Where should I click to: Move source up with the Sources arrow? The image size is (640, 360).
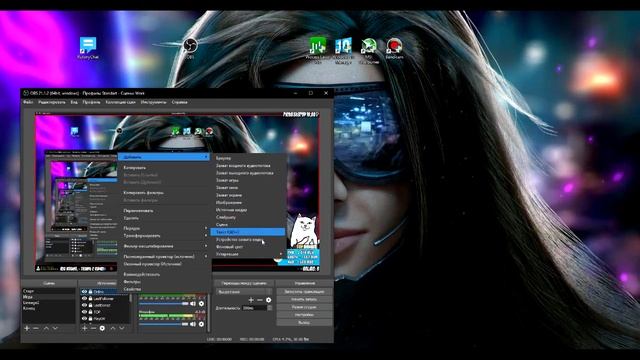113,329
